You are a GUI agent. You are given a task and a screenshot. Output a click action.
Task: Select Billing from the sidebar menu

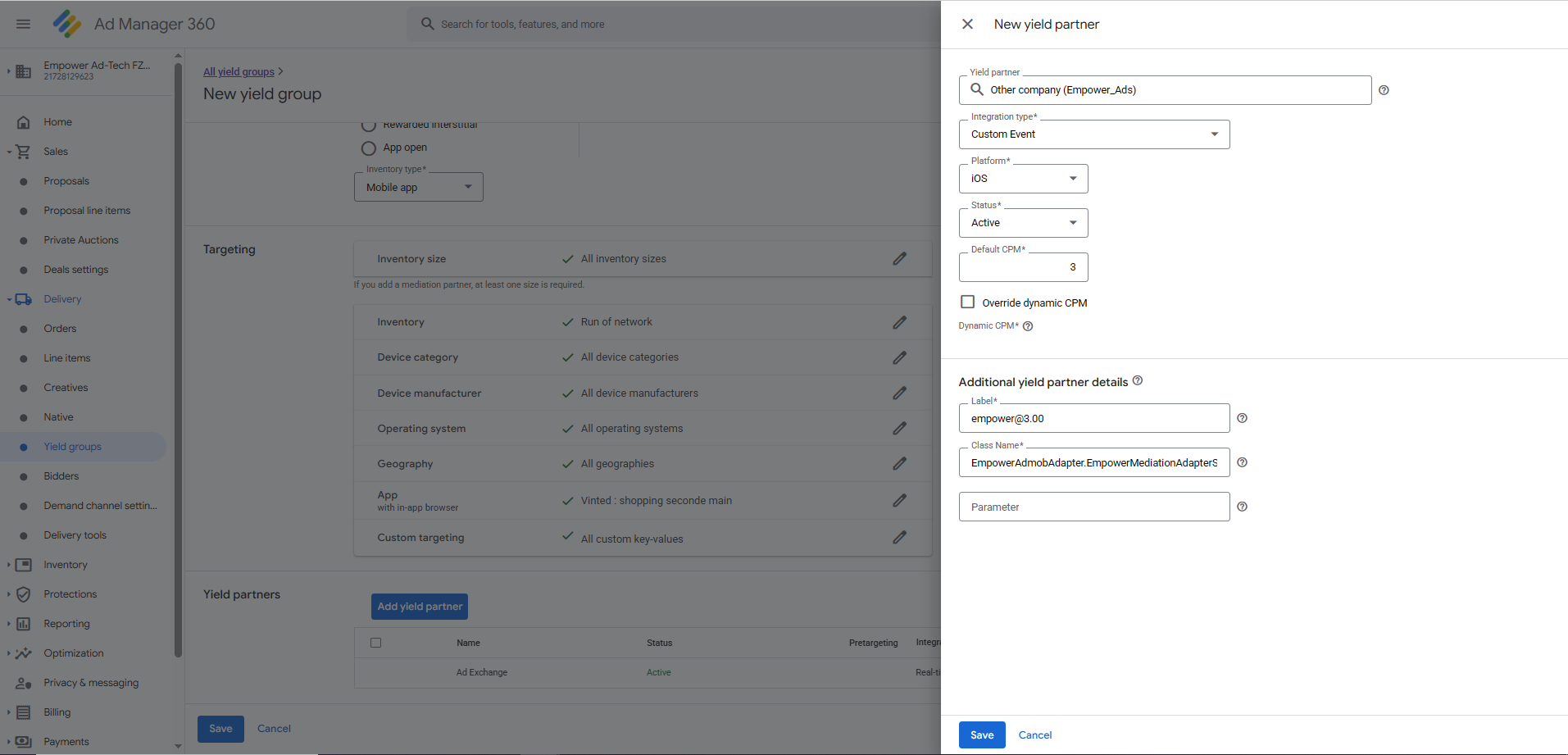click(59, 712)
